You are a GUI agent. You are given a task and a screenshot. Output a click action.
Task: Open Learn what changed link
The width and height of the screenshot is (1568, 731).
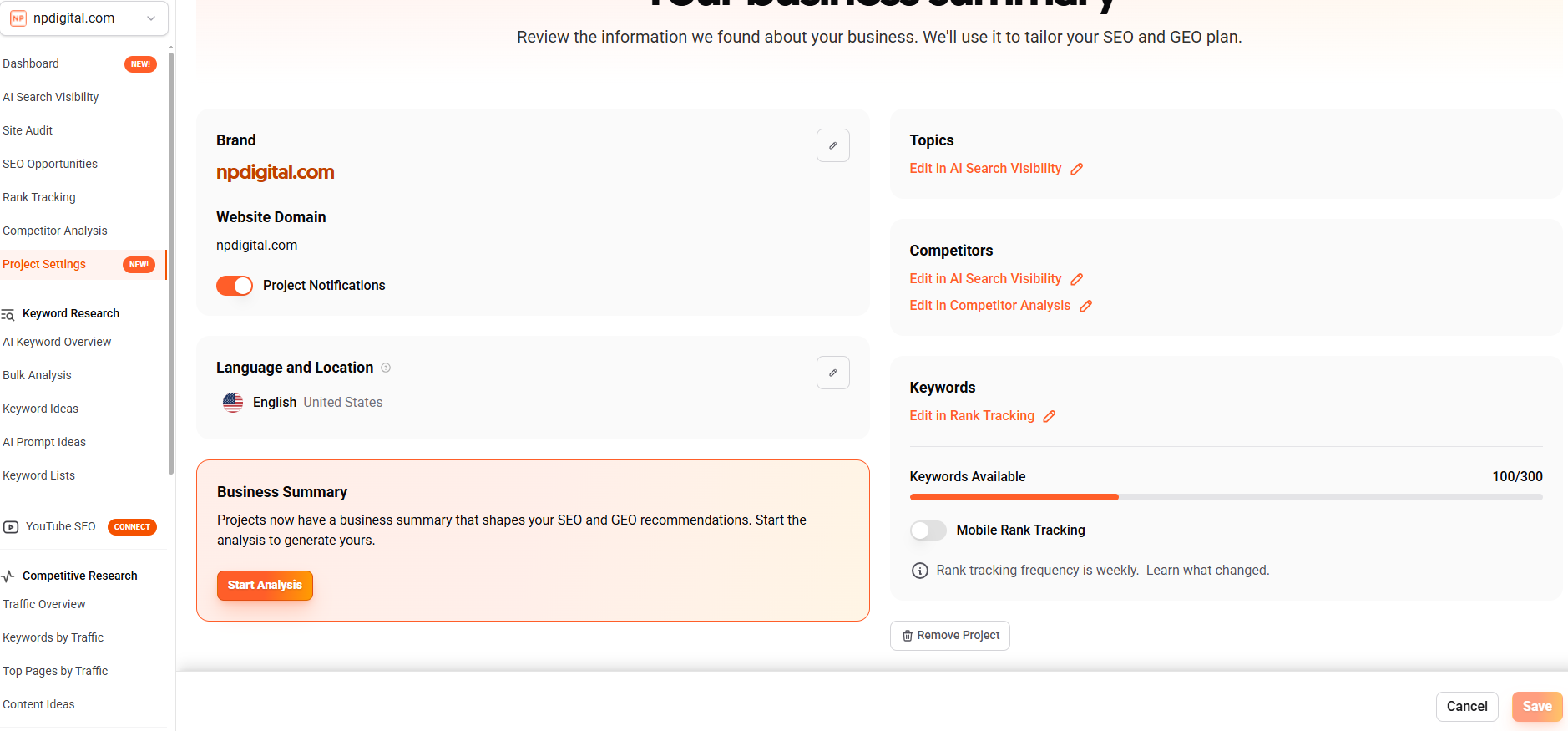click(x=1207, y=571)
